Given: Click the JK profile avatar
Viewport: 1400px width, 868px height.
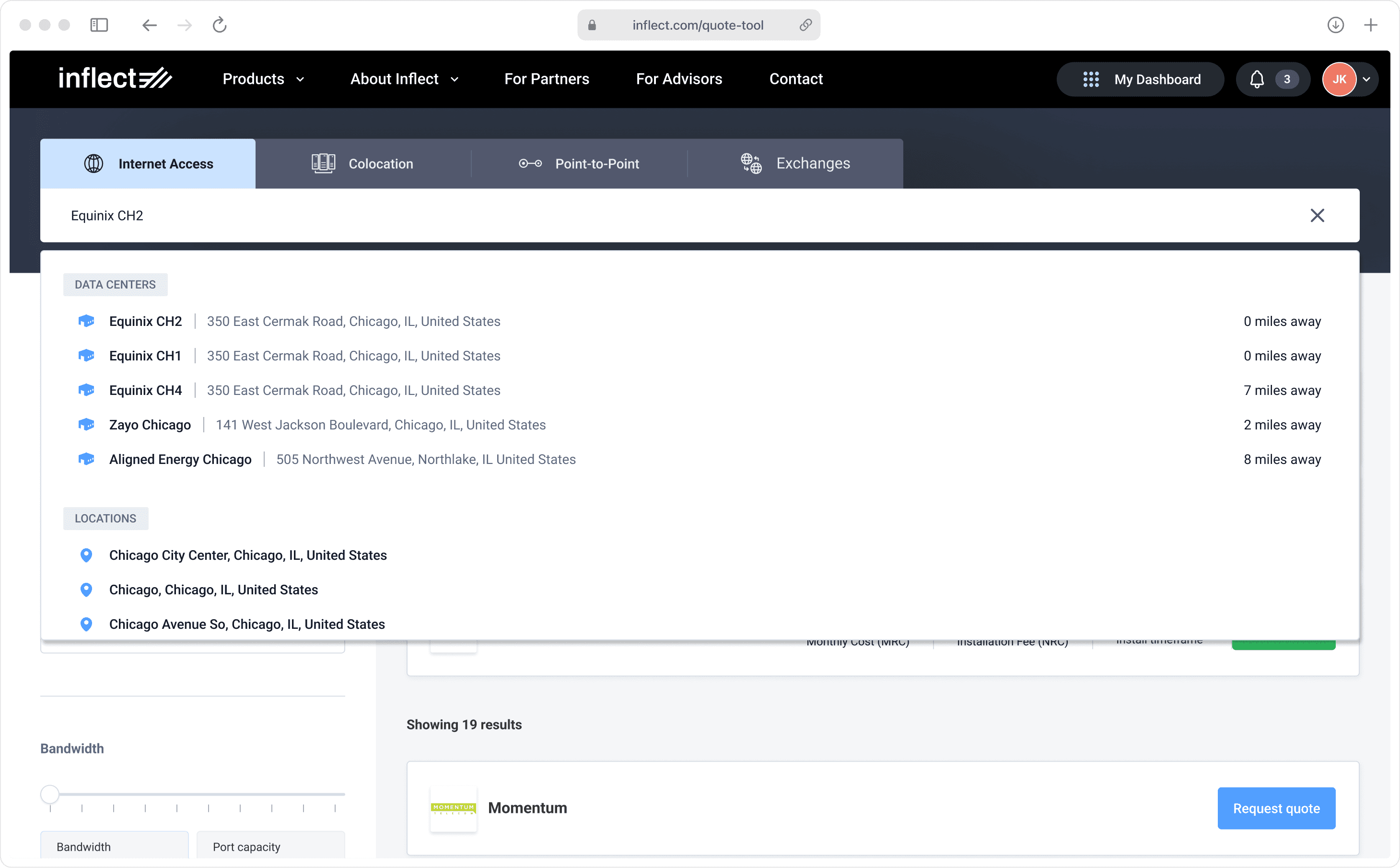Looking at the screenshot, I should (x=1339, y=79).
